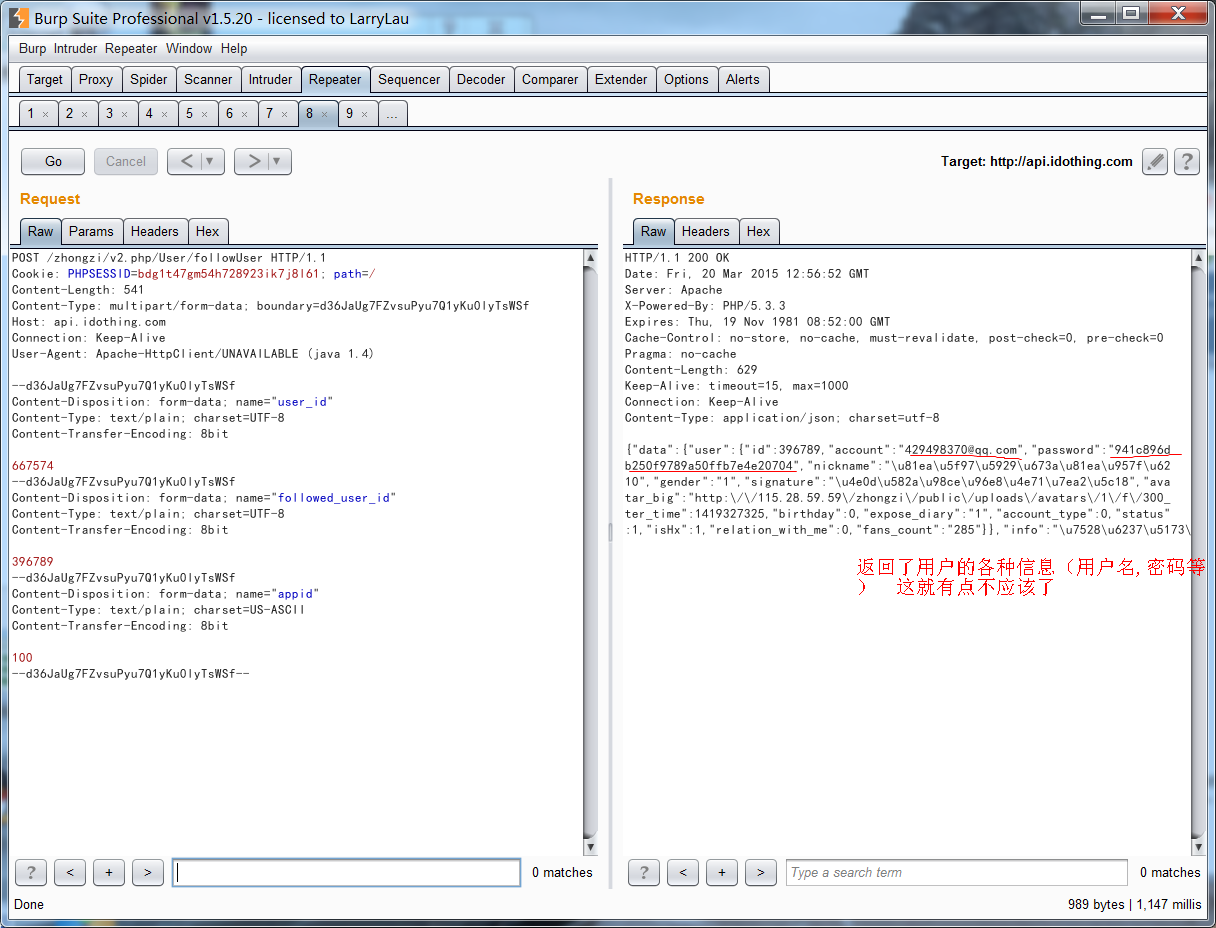
Task: Show request Params view tab
Action: point(92,231)
